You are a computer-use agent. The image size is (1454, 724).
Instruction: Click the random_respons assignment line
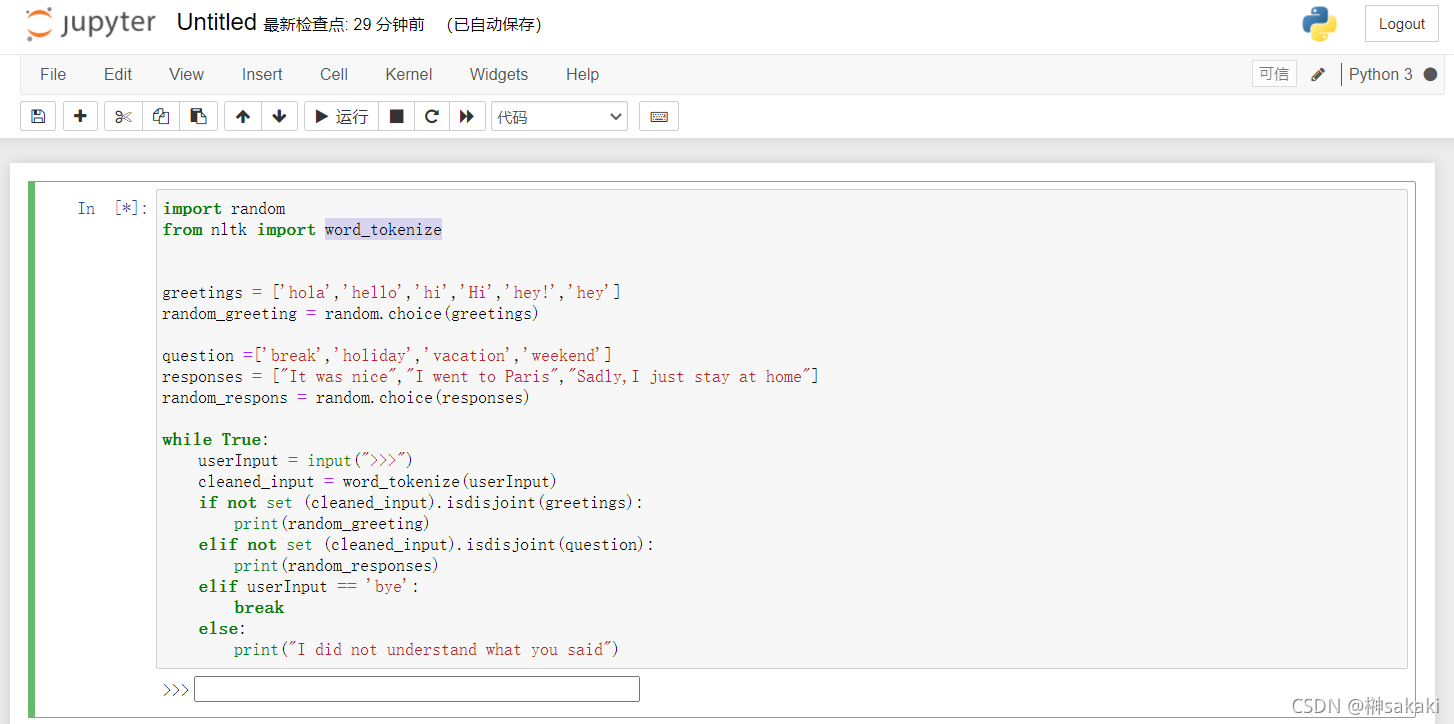[x=346, y=398]
